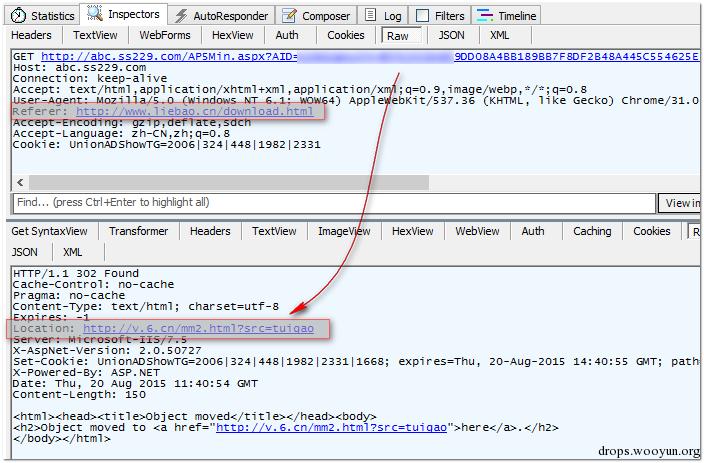The image size is (704, 463).
Task: Click the Find text search field
Action: click(x=334, y=203)
